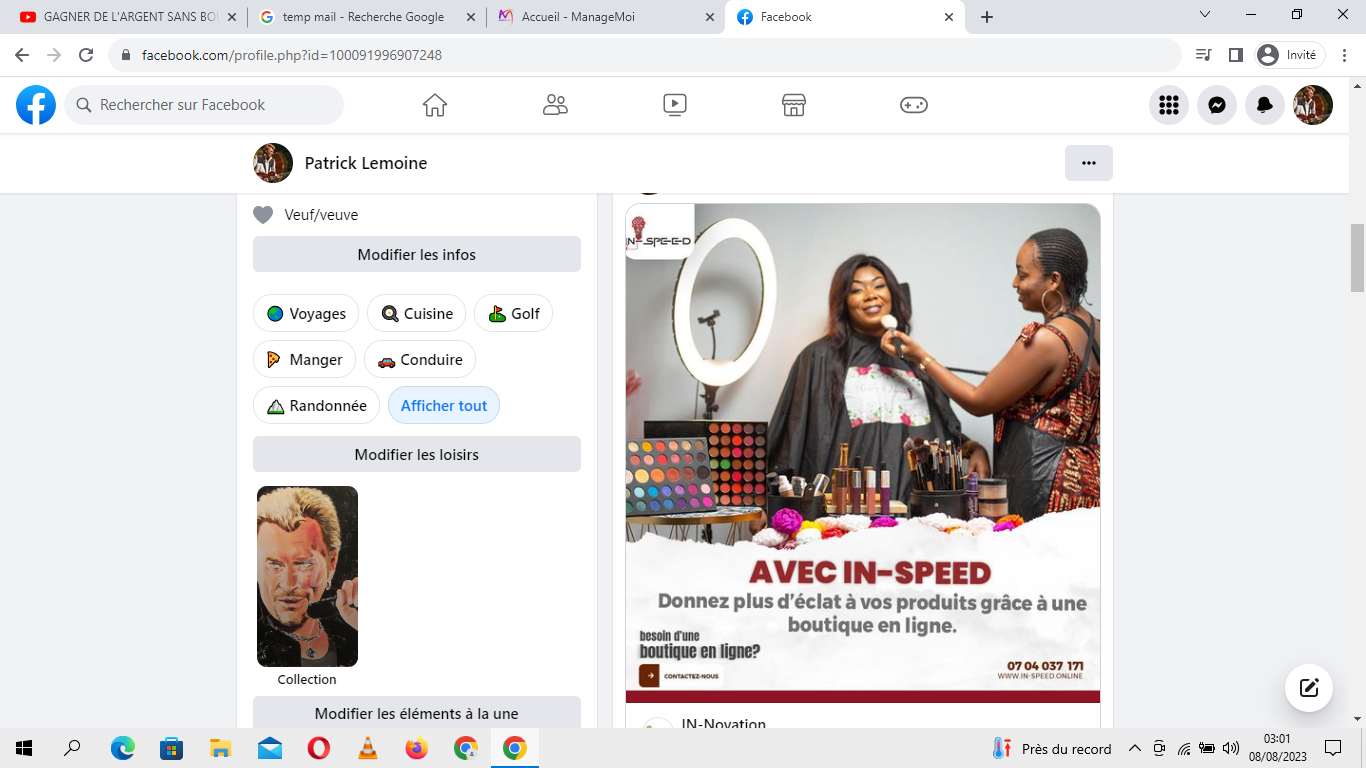
Task: Open VLC media player from the taskbar
Action: (368, 748)
